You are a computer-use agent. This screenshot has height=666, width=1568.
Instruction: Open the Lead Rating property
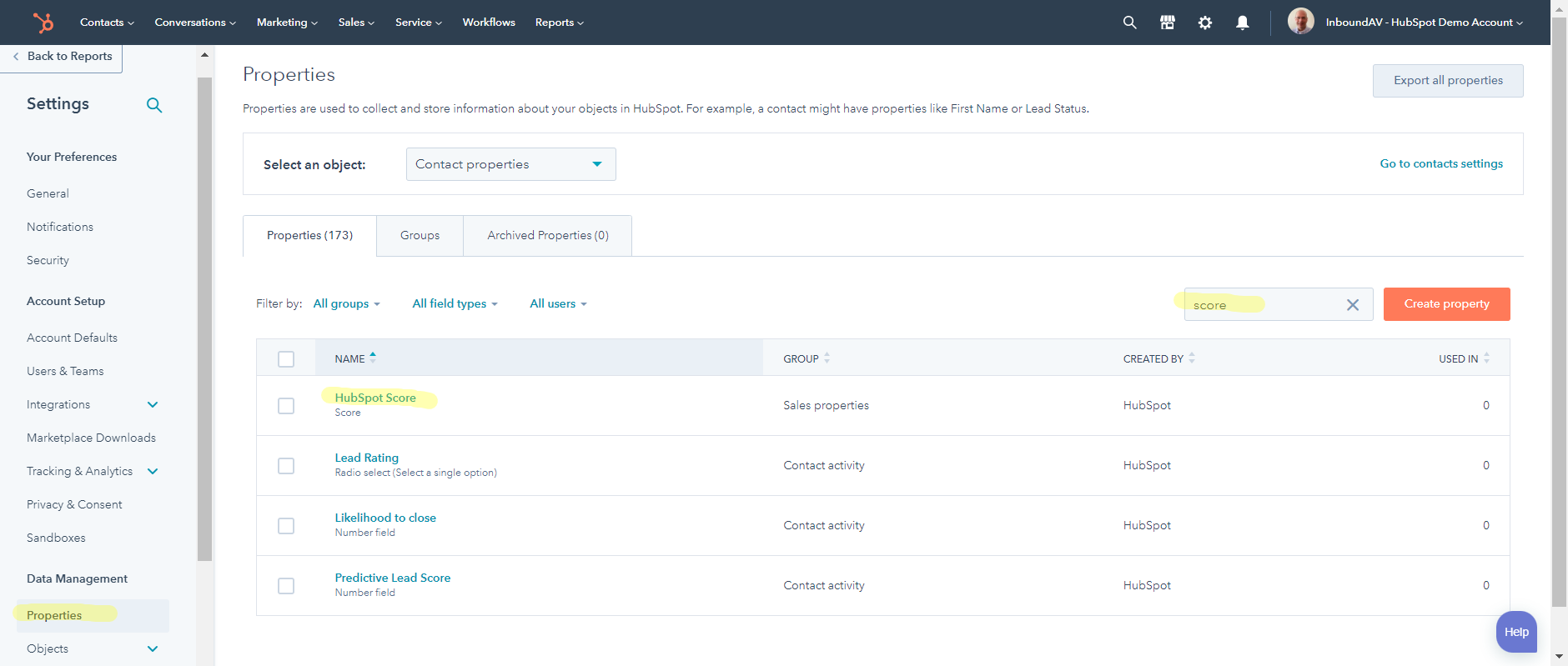[367, 458]
